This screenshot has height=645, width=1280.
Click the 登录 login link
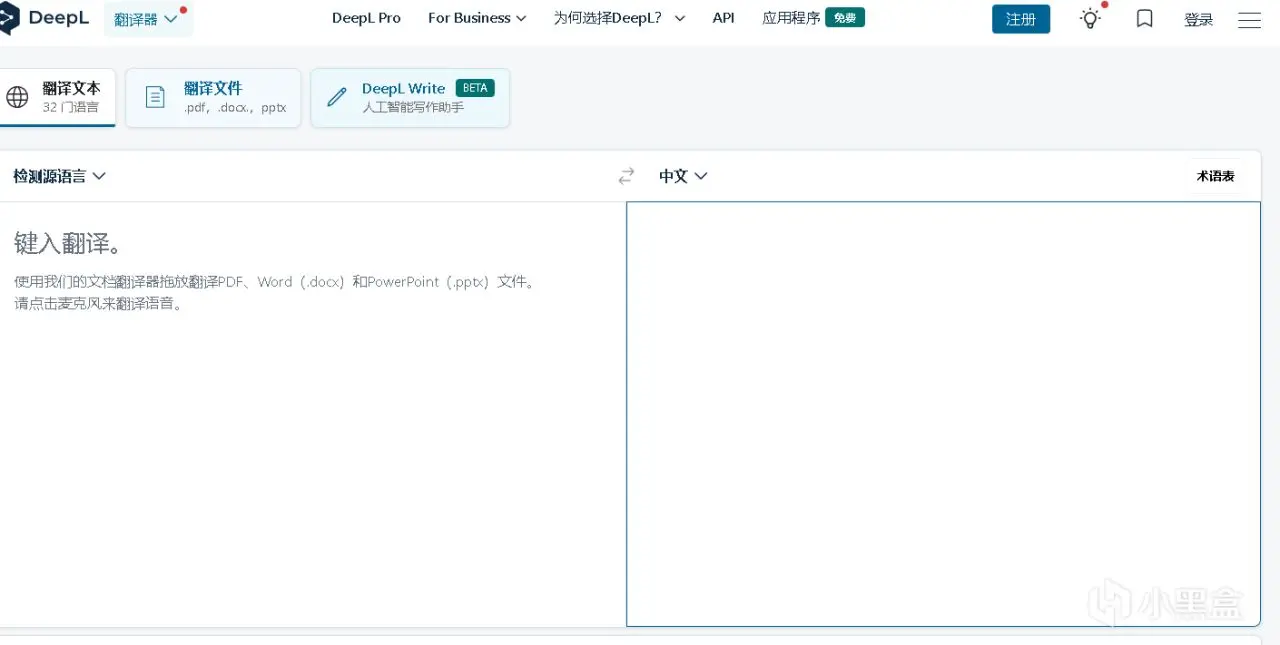(x=1198, y=19)
